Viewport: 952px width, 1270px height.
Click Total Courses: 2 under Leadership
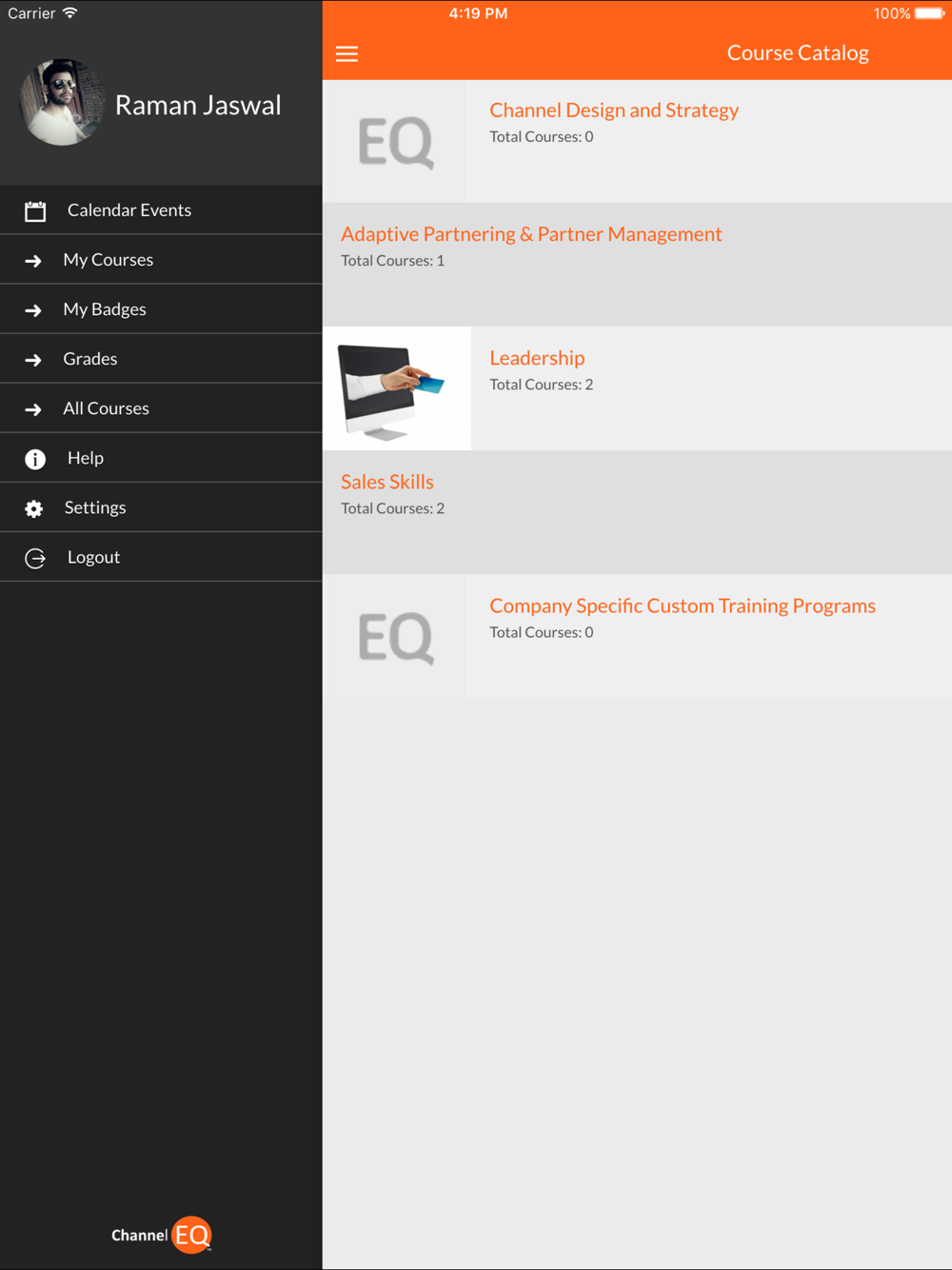pyautogui.click(x=542, y=385)
